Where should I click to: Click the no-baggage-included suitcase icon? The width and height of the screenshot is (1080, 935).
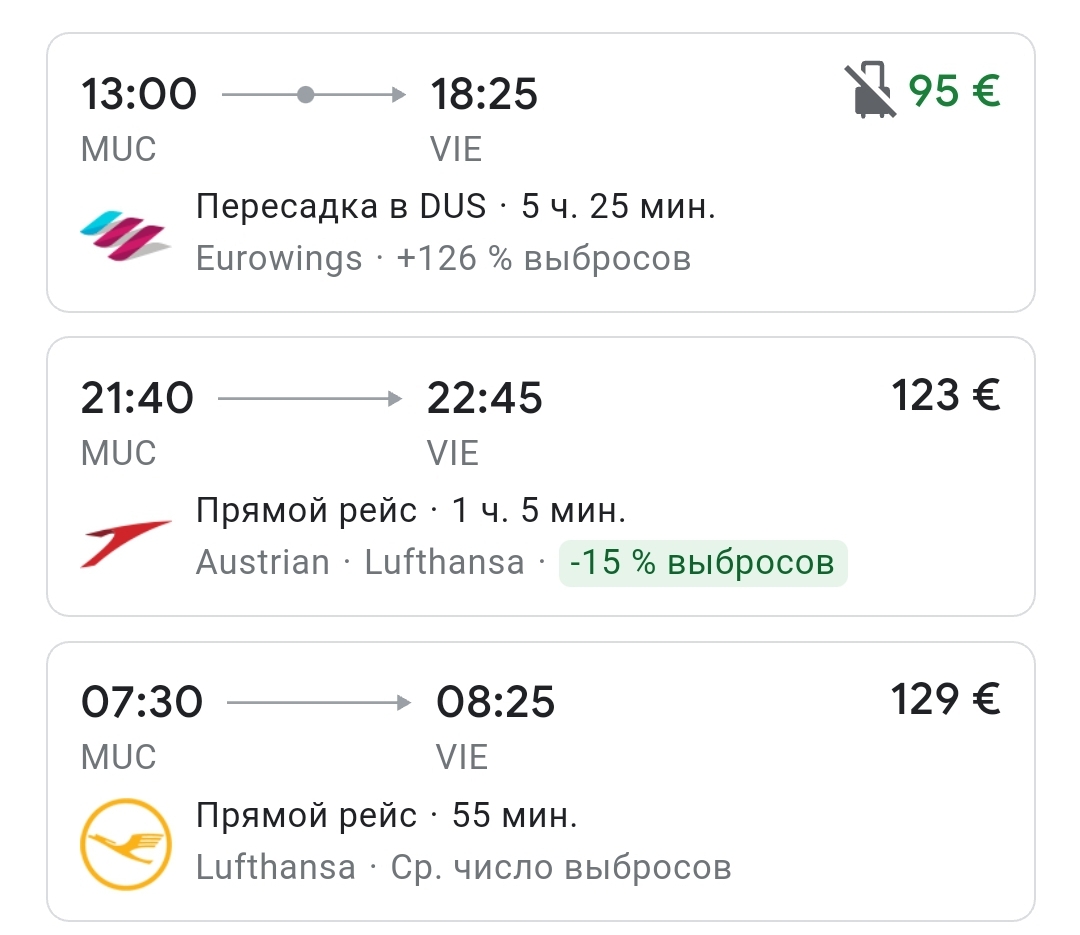click(869, 92)
